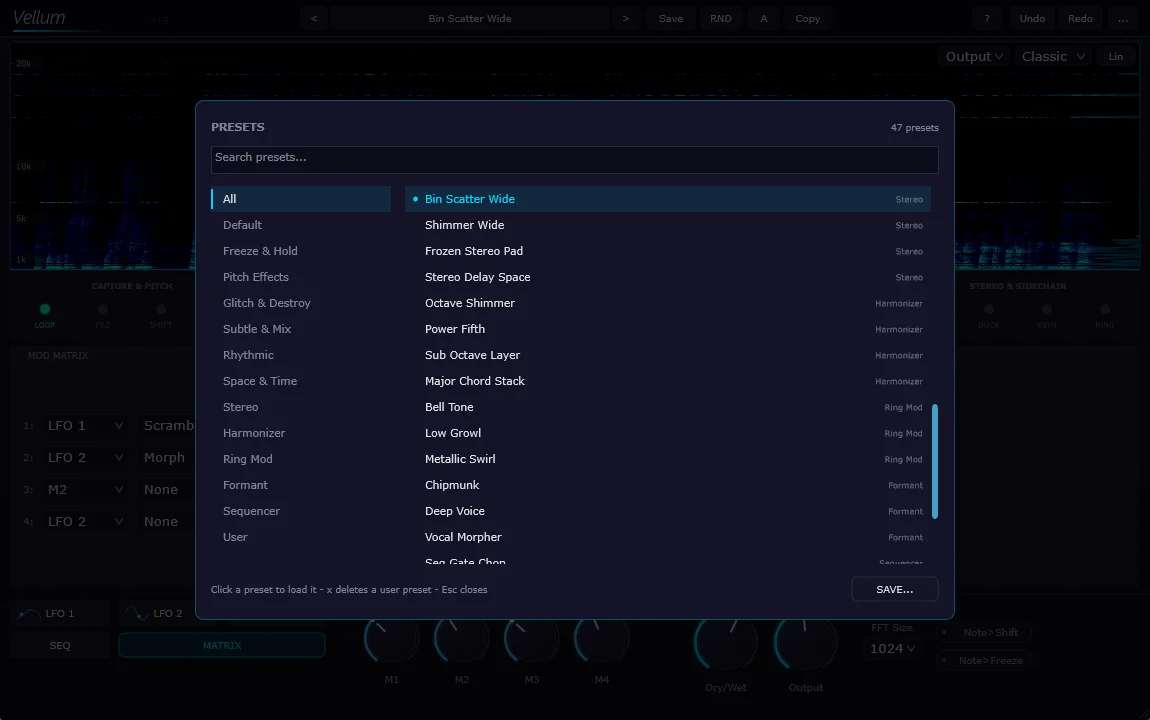Open mod slot 2 LFO 2 source dropdown

84,458
